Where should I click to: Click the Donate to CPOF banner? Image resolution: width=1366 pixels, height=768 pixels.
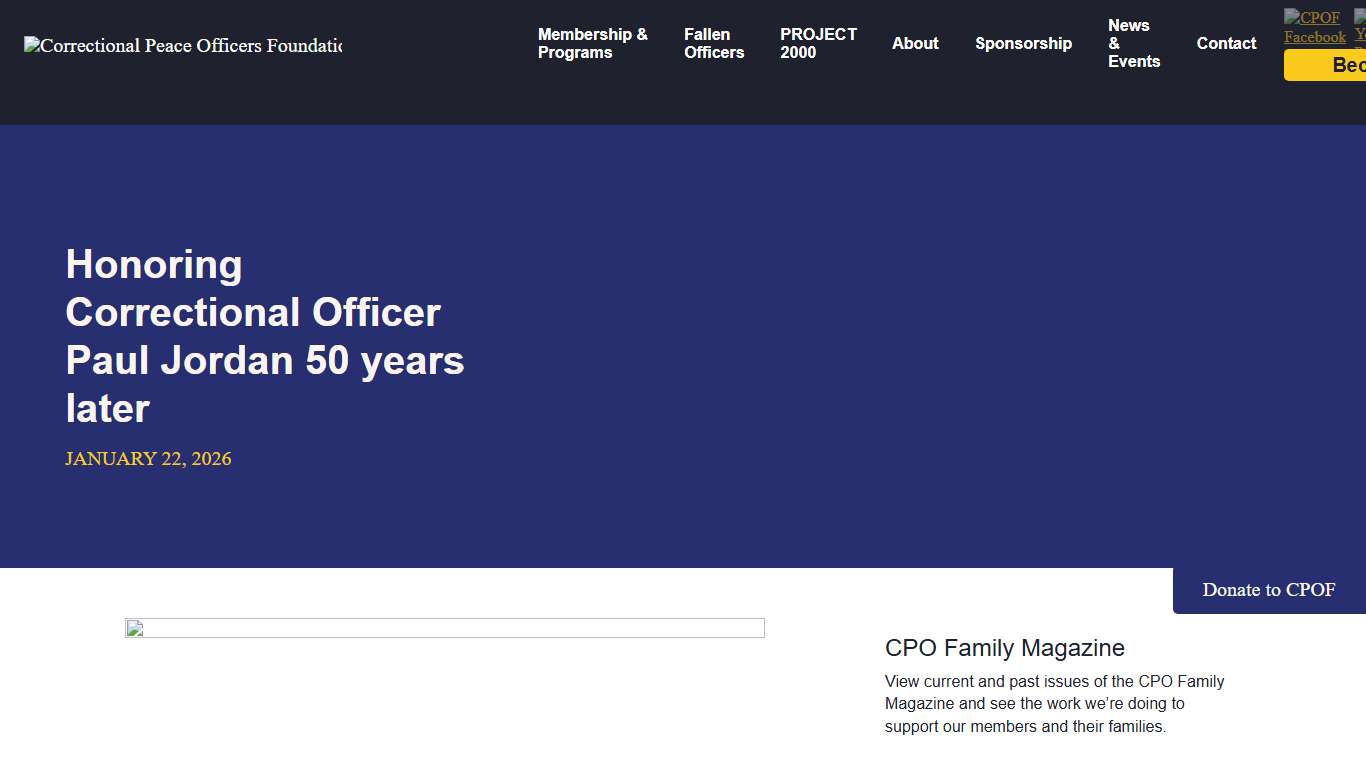click(x=1269, y=590)
